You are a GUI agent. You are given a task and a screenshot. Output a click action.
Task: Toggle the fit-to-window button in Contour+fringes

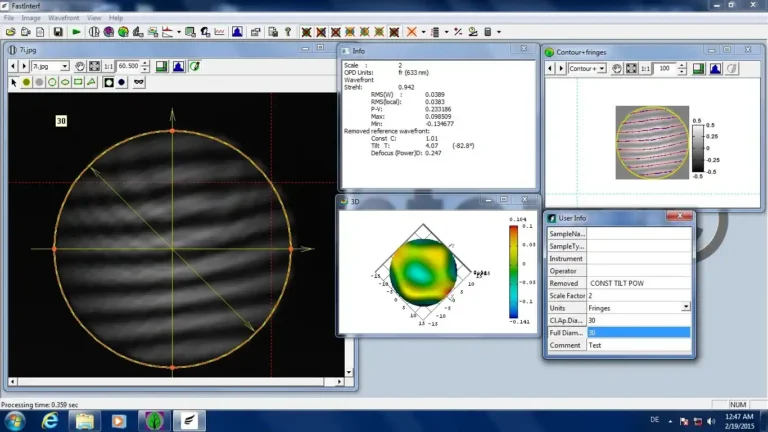[x=632, y=69]
